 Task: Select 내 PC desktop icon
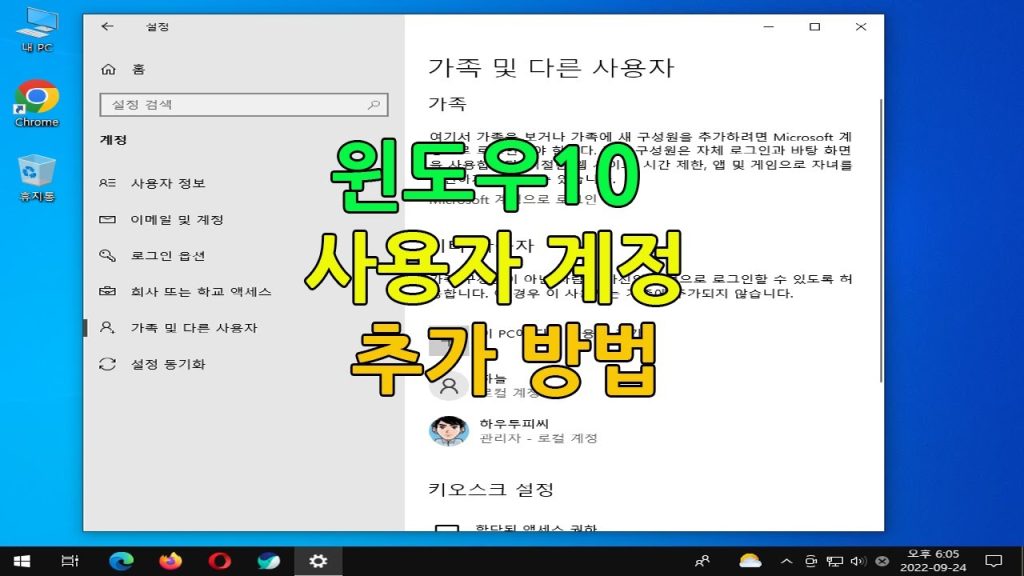[x=37, y=28]
